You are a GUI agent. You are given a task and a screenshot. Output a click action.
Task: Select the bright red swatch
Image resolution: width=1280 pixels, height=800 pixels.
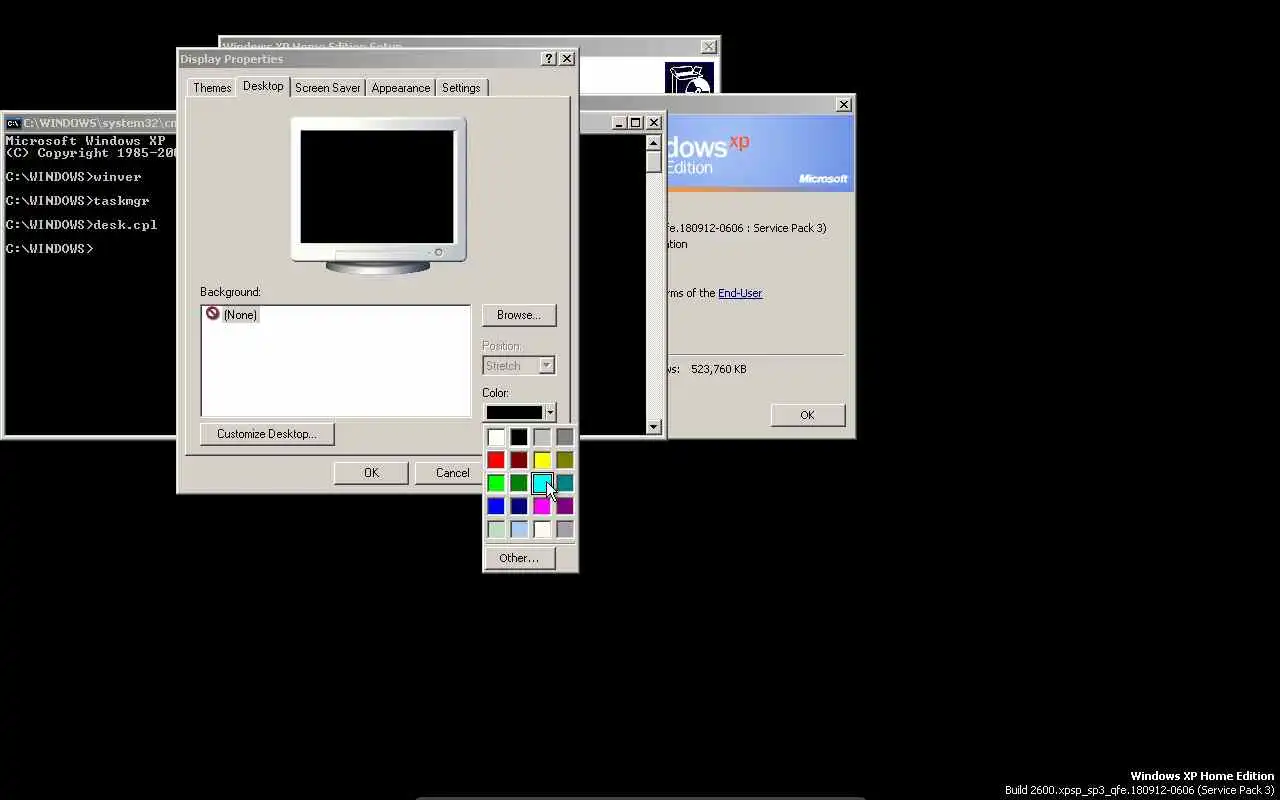point(496,460)
